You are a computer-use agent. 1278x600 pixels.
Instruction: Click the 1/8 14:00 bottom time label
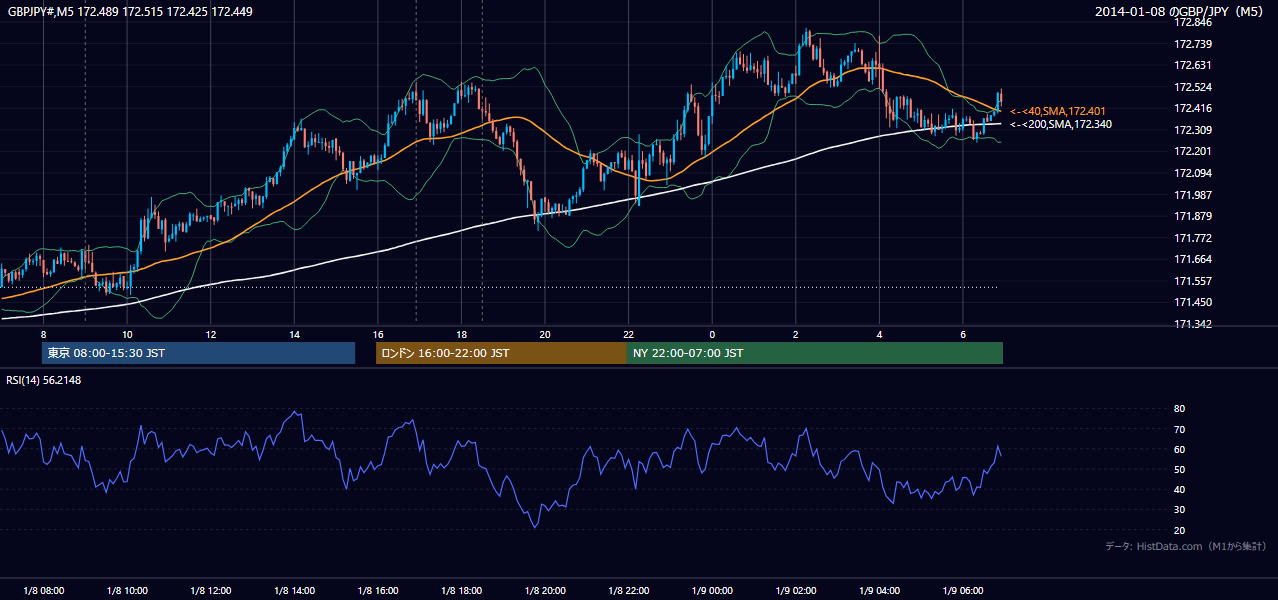294,591
